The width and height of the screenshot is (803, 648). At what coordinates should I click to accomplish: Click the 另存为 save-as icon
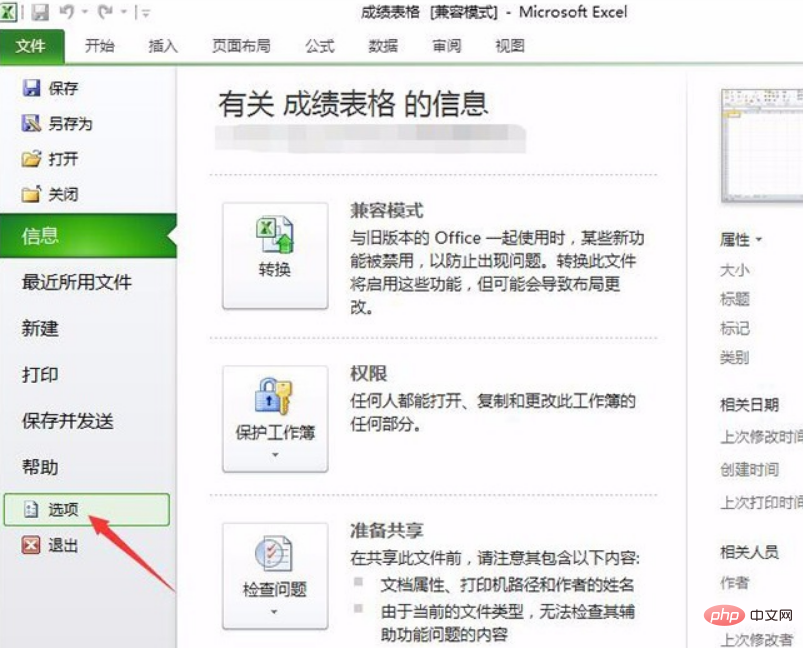[31, 123]
